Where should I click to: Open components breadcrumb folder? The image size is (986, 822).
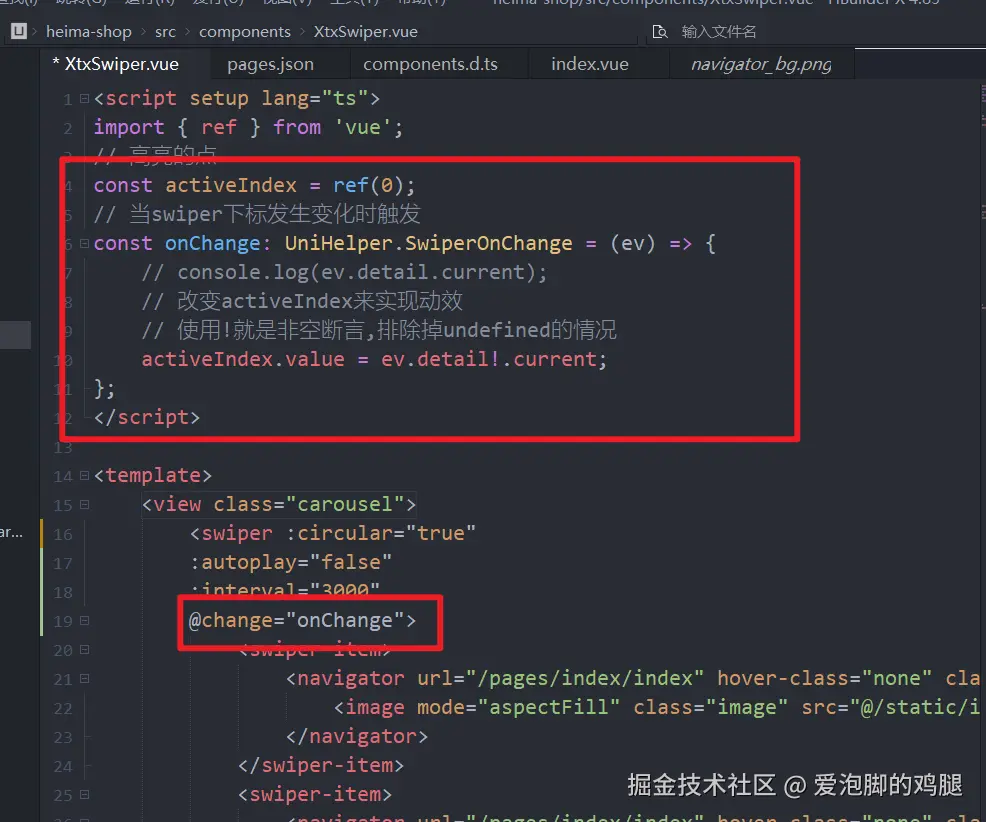point(245,31)
